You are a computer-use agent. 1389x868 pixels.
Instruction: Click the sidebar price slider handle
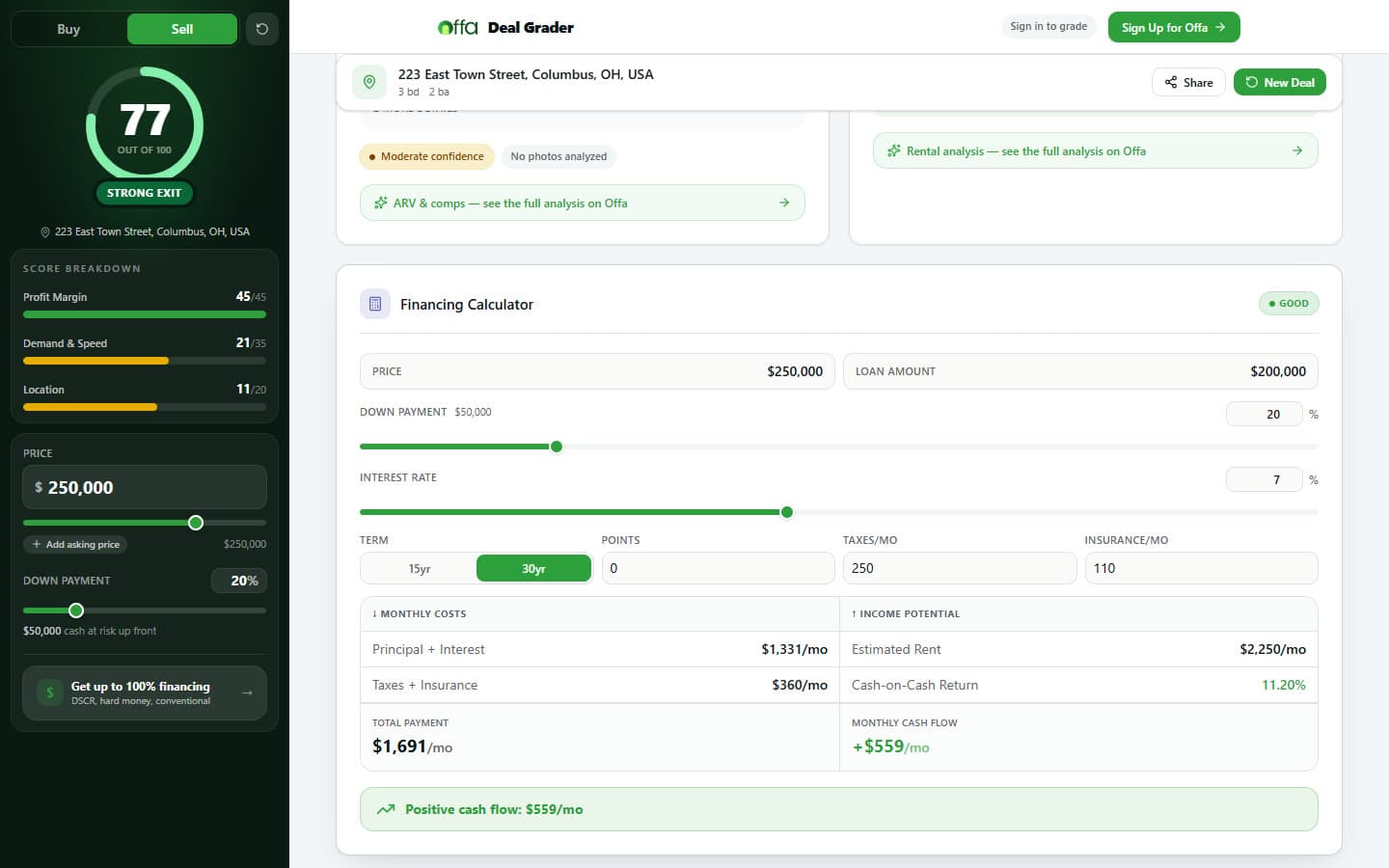point(196,523)
